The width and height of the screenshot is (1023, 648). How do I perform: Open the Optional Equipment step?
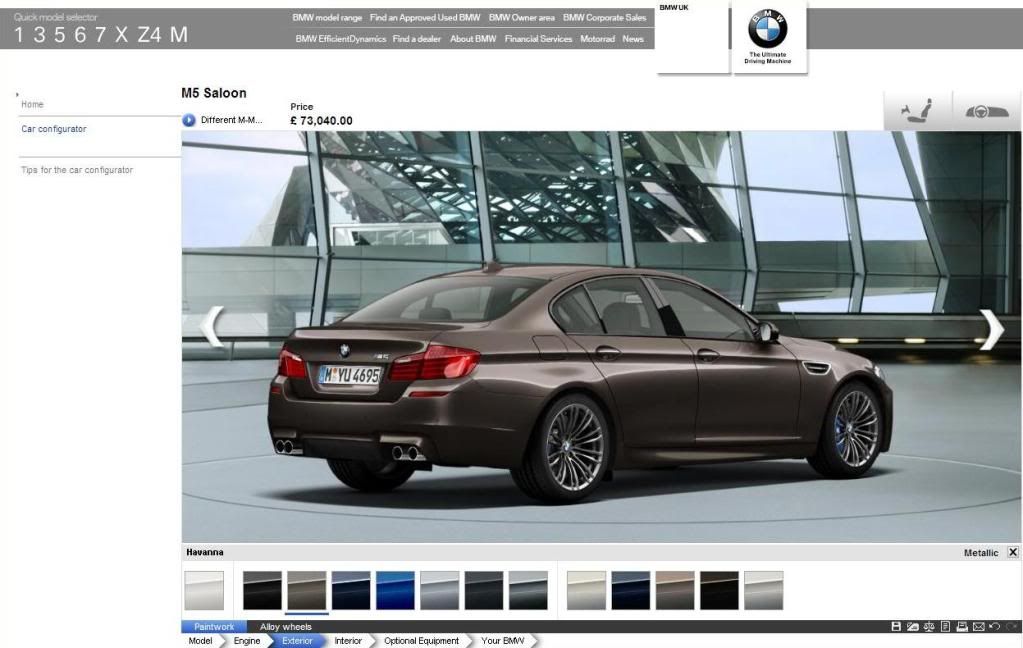pos(421,641)
